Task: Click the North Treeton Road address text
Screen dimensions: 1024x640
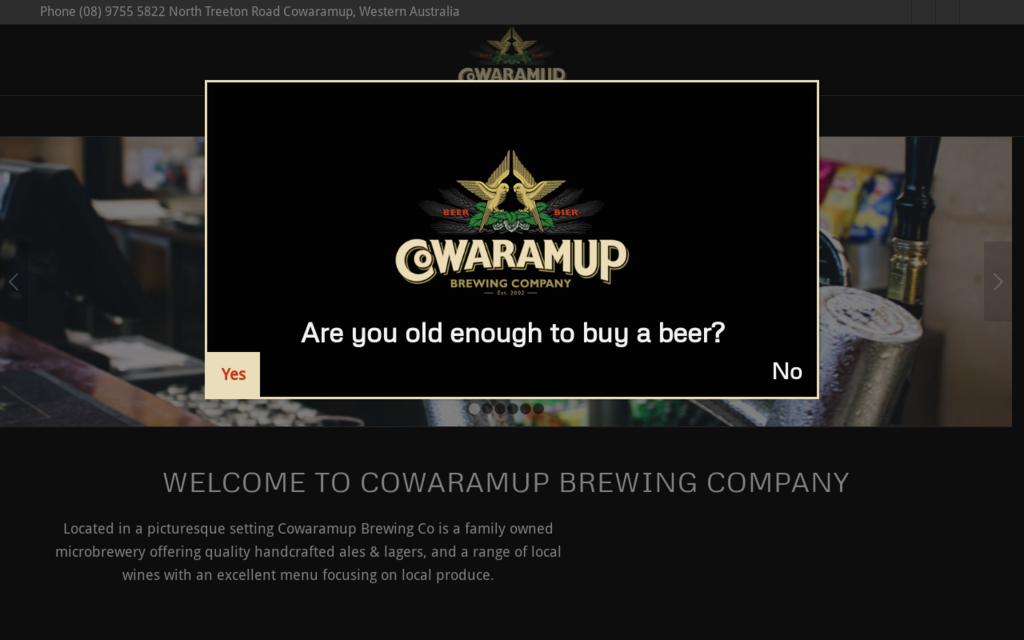Action: (313, 11)
